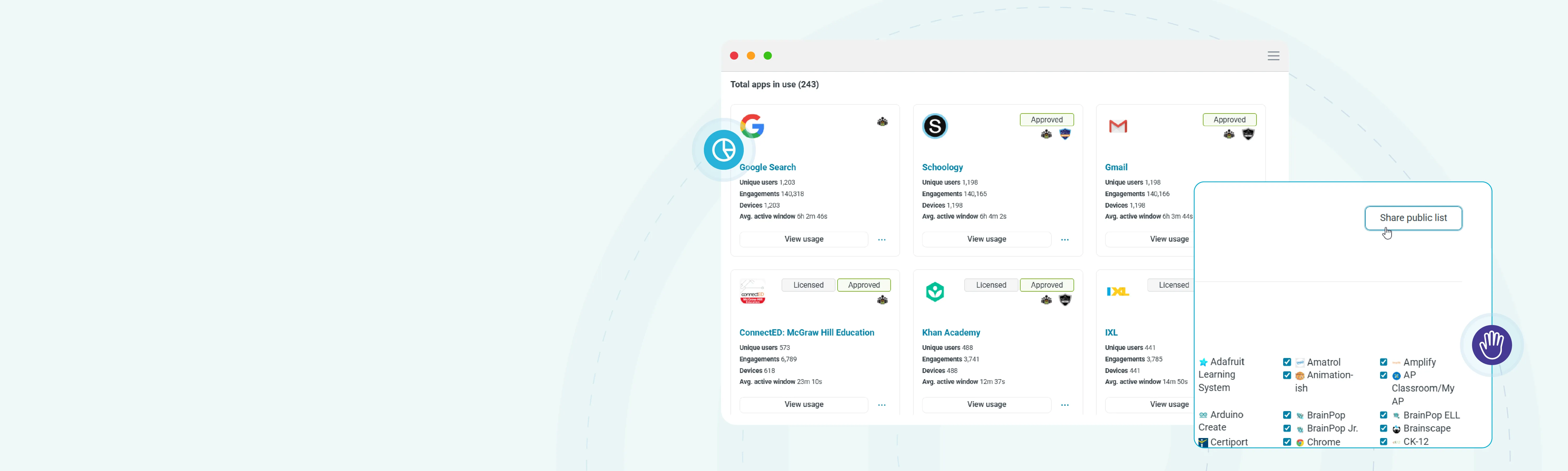Open more options for Google Search card
The height and width of the screenshot is (471, 1568).
tap(881, 240)
